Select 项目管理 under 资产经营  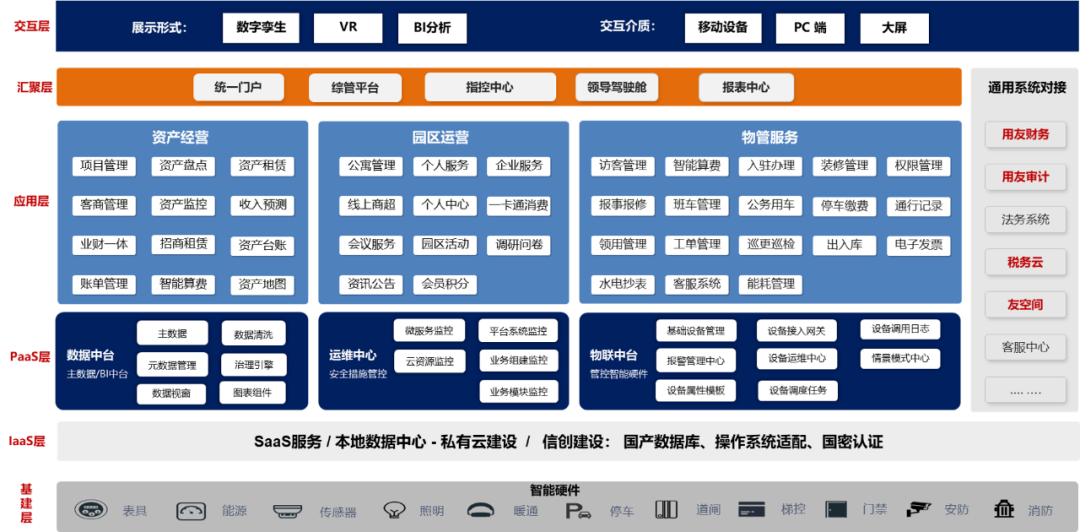[104, 166]
